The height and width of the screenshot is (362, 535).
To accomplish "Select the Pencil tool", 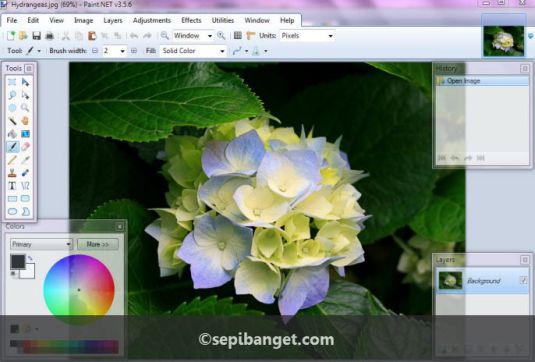I will 12,160.
